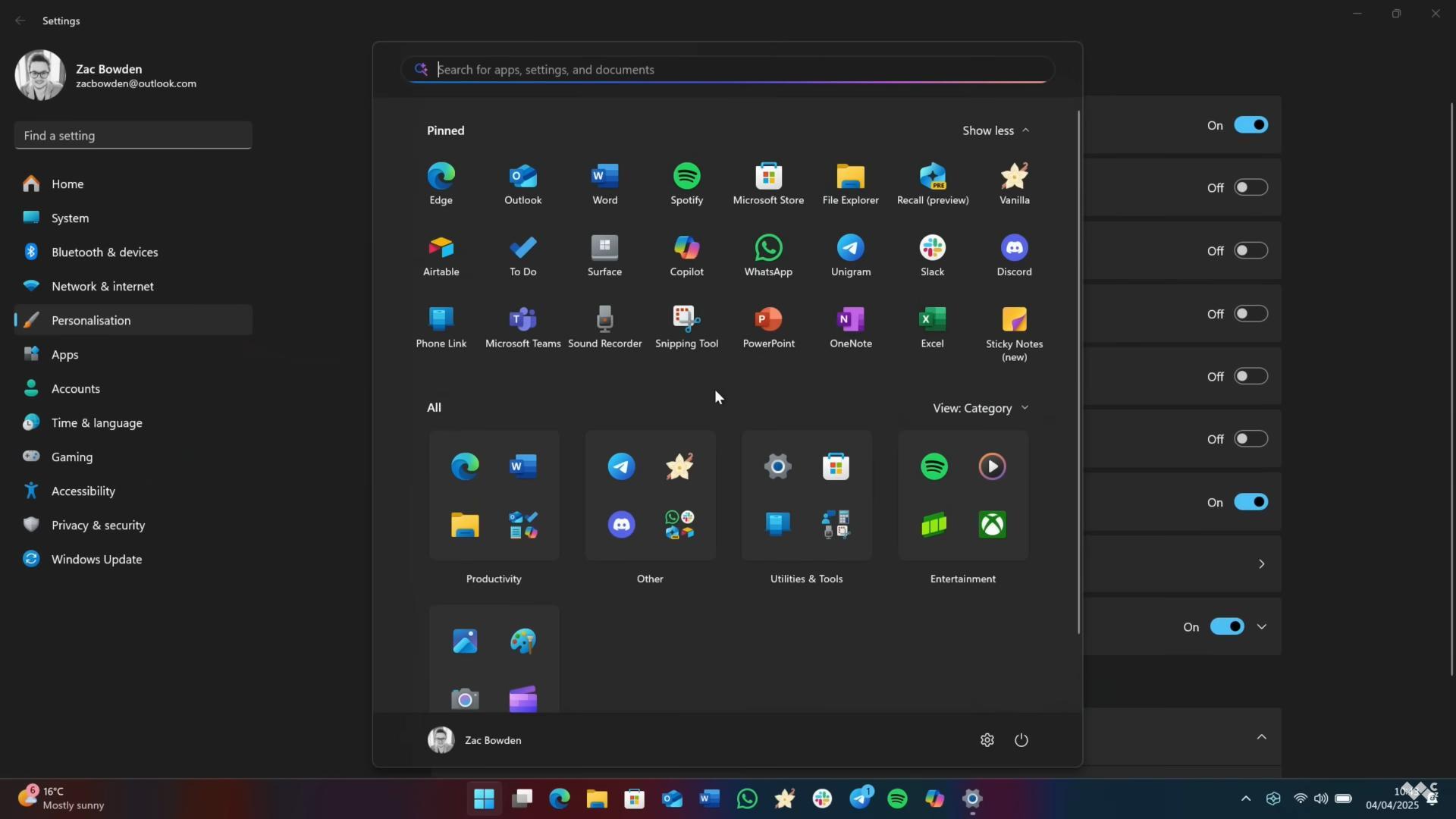Screen dimensions: 1456x819
Task: Open System settings page
Action: point(133,218)
